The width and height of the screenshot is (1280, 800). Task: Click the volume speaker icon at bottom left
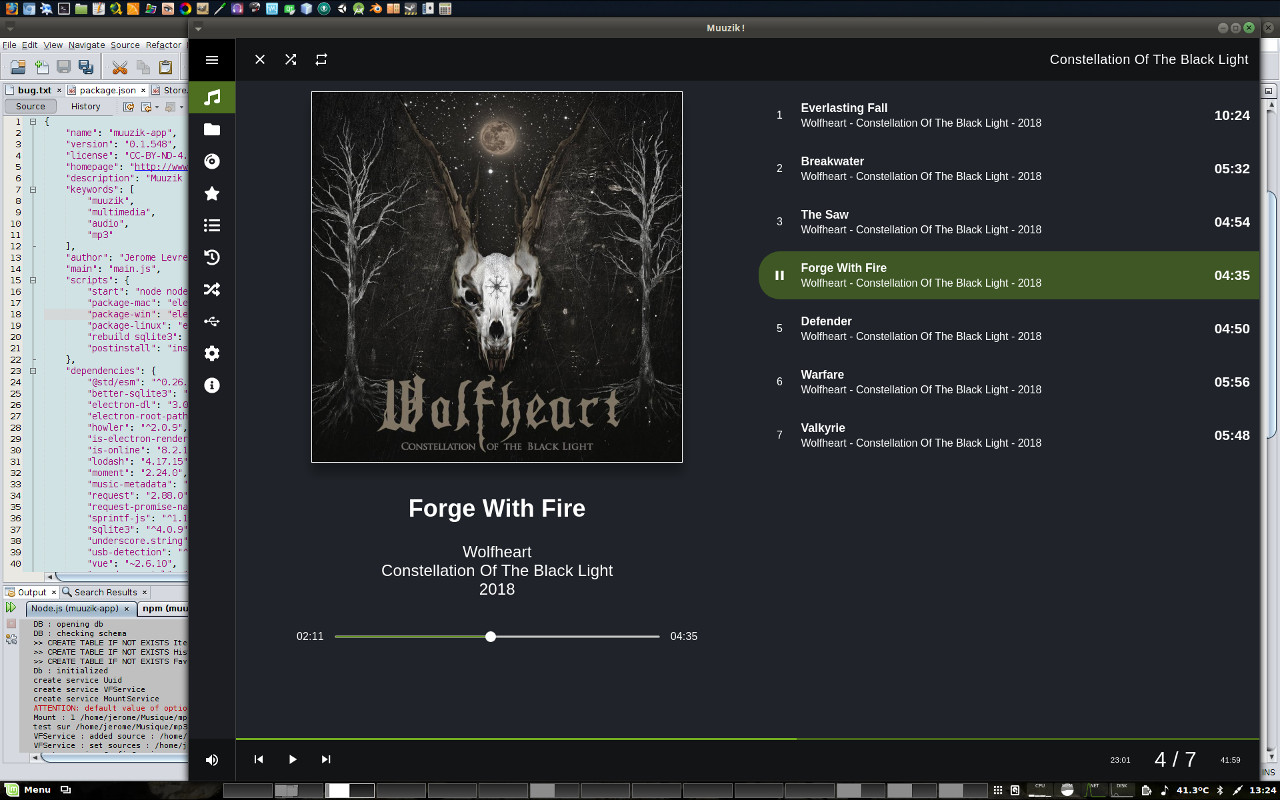pos(212,760)
